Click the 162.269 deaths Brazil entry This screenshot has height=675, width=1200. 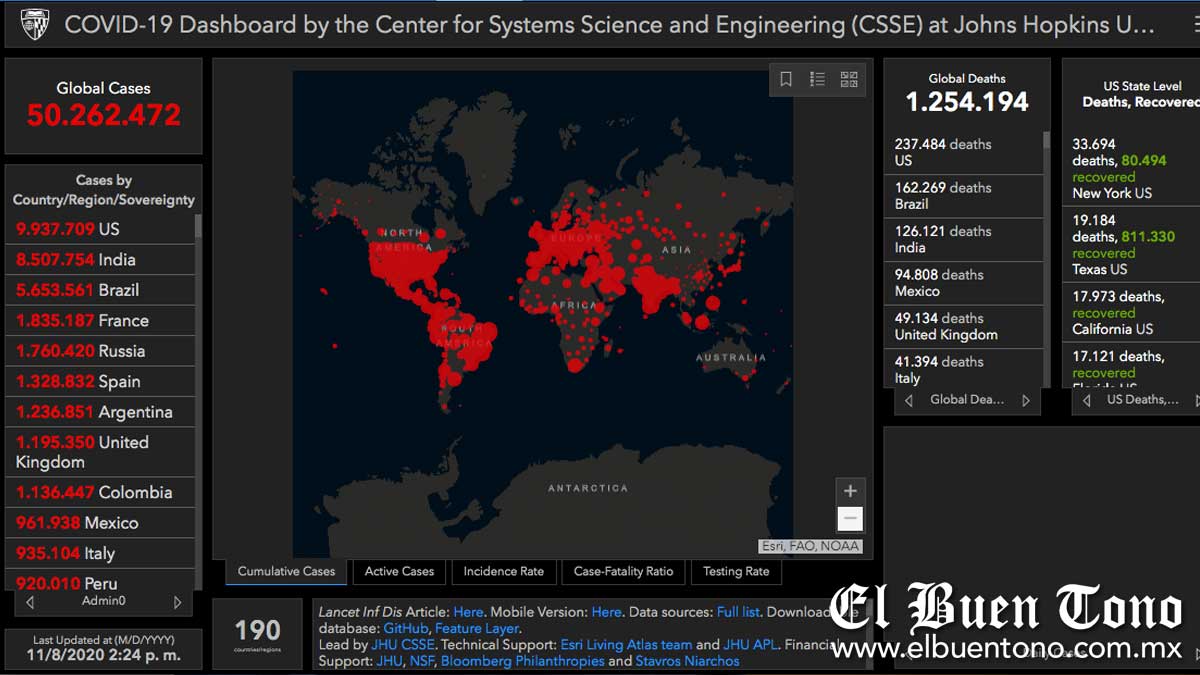point(964,196)
